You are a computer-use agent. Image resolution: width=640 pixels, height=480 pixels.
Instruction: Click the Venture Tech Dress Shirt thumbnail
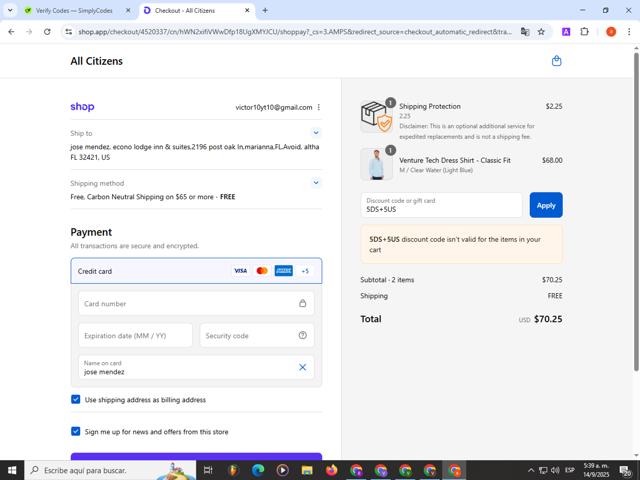tap(376, 164)
